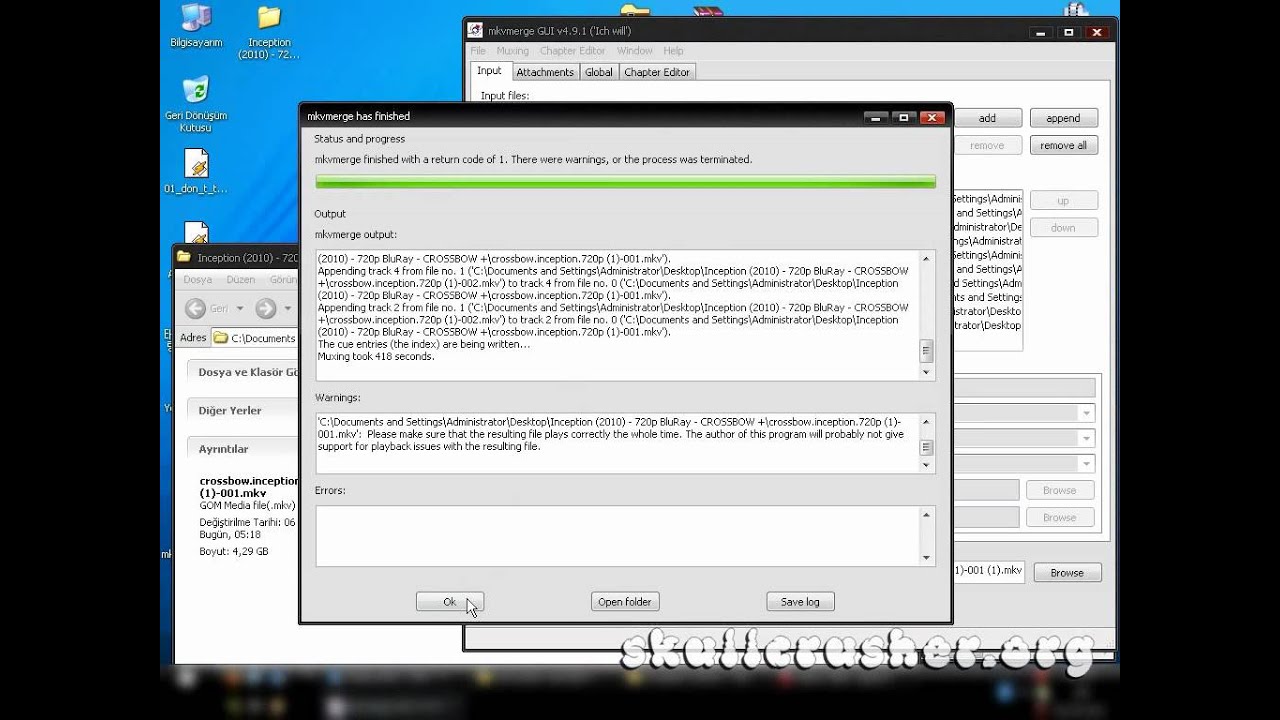Click 'The cue entries (the index)' output line
The image size is (1280, 720).
(x=424, y=344)
